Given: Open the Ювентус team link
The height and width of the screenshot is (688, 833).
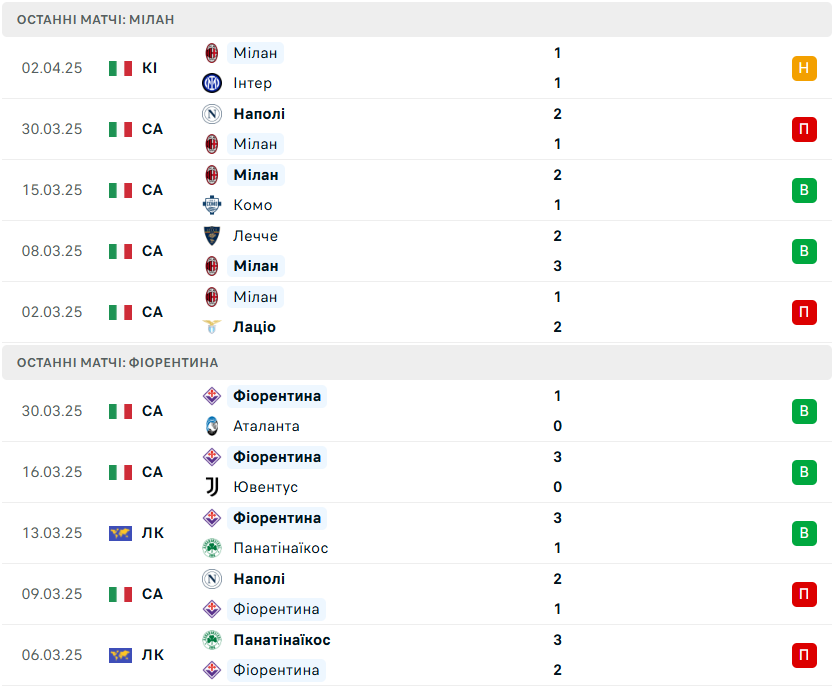Looking at the screenshot, I should [266, 487].
